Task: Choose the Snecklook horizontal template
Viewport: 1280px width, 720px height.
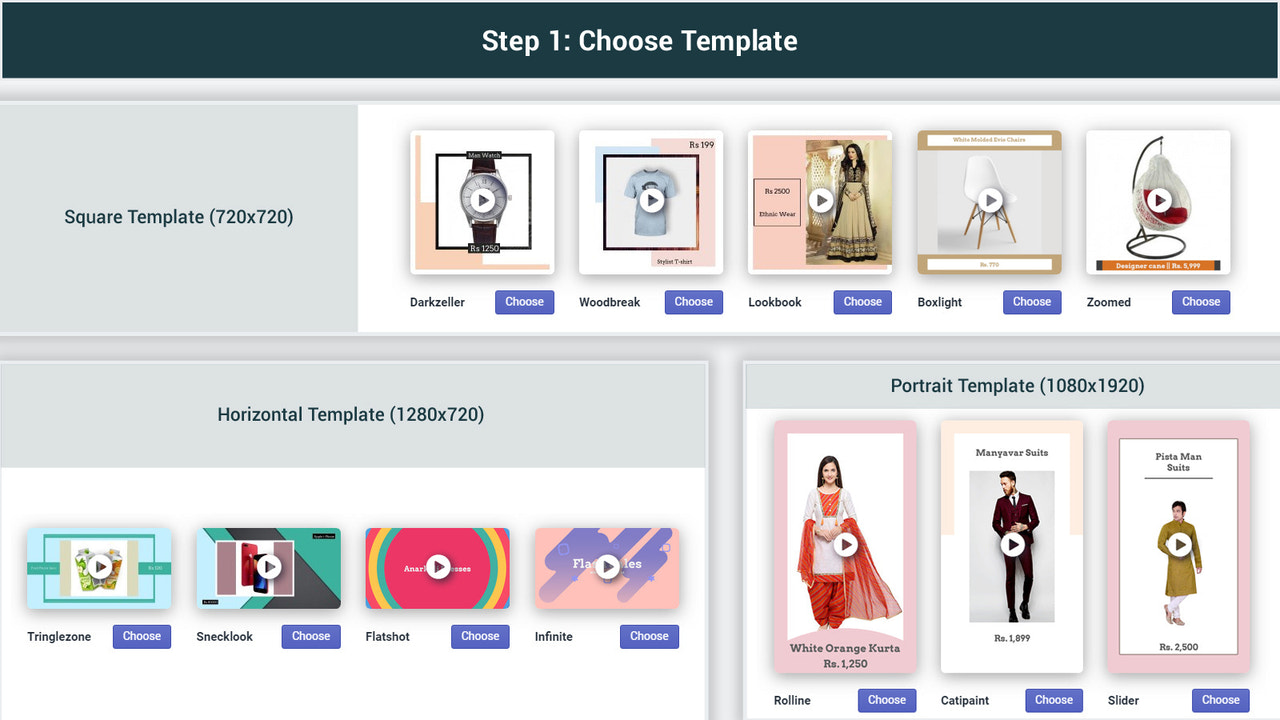Action: tap(311, 636)
